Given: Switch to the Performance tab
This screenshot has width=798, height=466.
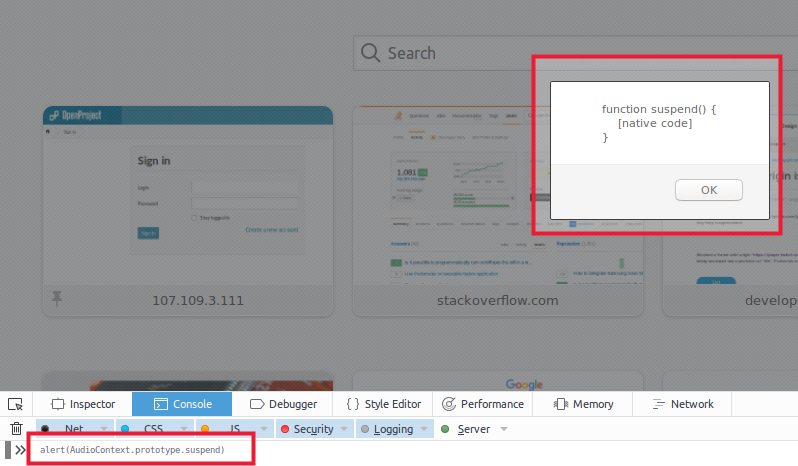Looking at the screenshot, I should (x=483, y=404).
